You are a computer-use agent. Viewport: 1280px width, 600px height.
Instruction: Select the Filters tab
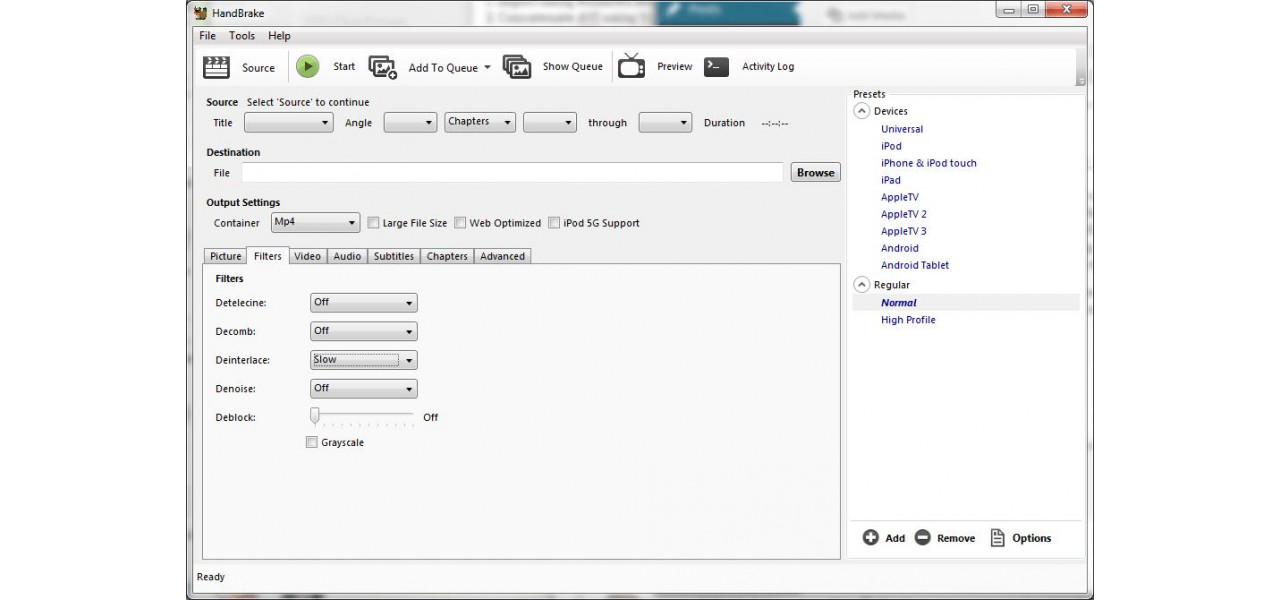268,256
